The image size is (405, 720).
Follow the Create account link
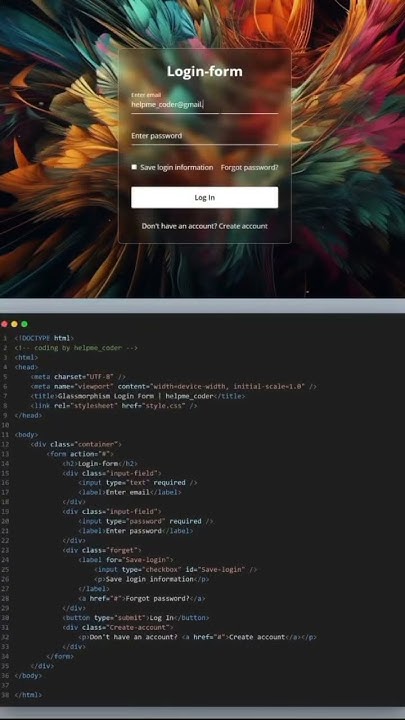[243, 226]
